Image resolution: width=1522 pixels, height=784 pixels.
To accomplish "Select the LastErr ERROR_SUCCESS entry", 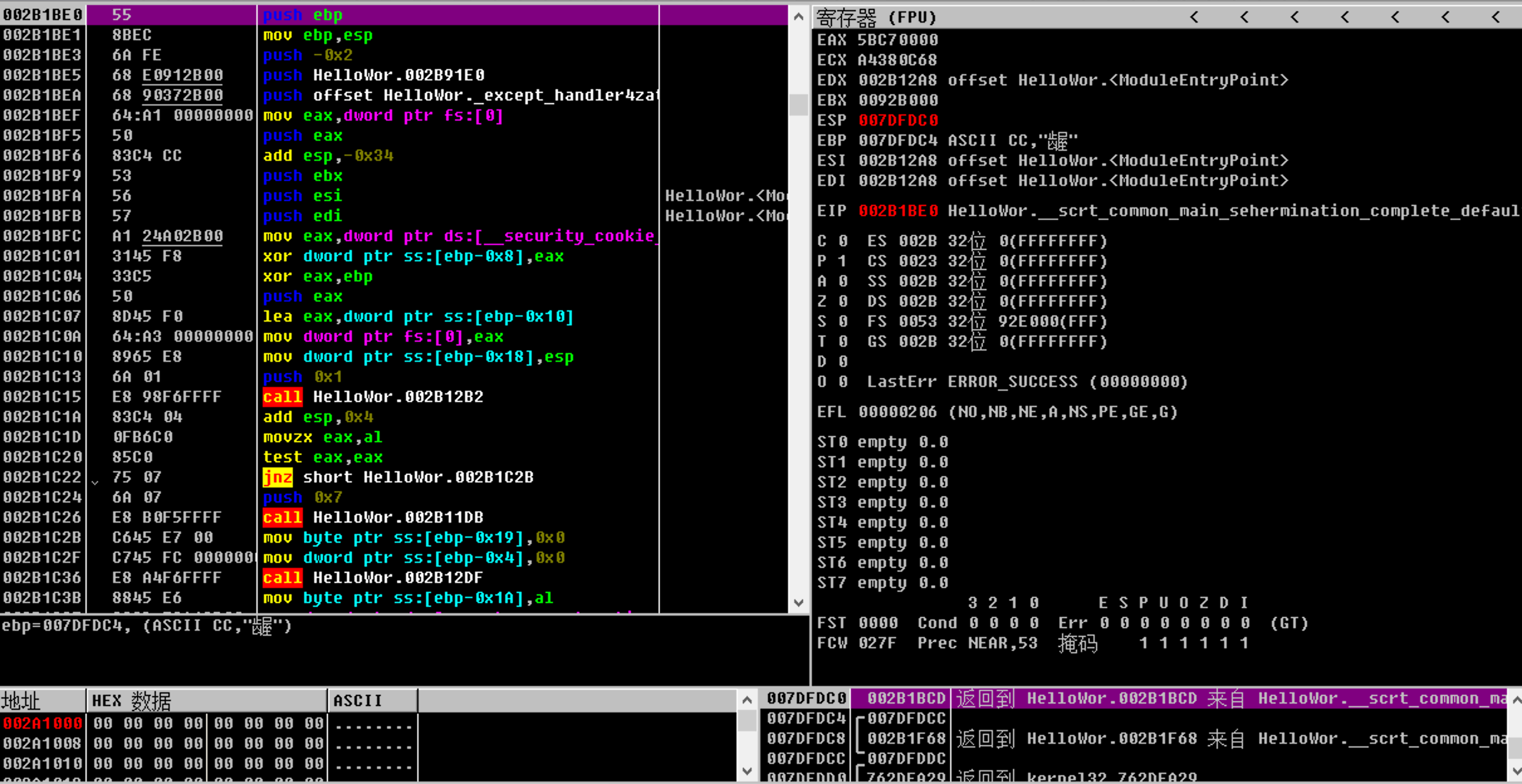I will 1027,382.
